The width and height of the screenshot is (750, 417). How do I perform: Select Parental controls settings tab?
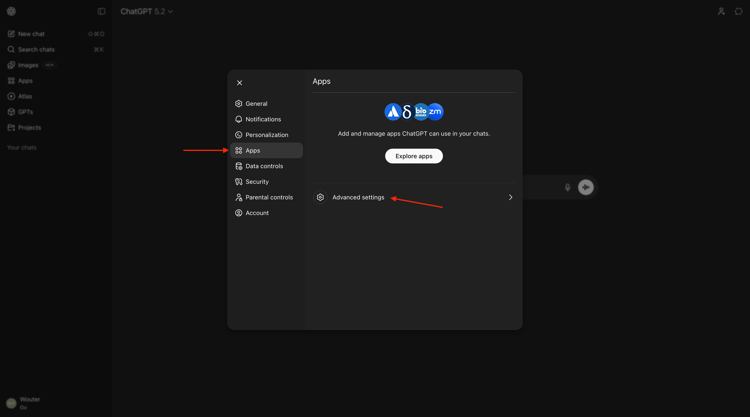(266, 198)
